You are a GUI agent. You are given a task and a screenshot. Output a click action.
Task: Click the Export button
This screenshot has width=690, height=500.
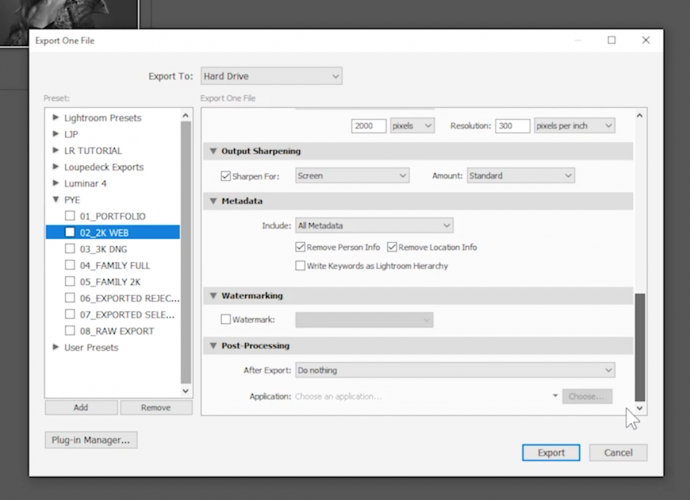tap(551, 452)
